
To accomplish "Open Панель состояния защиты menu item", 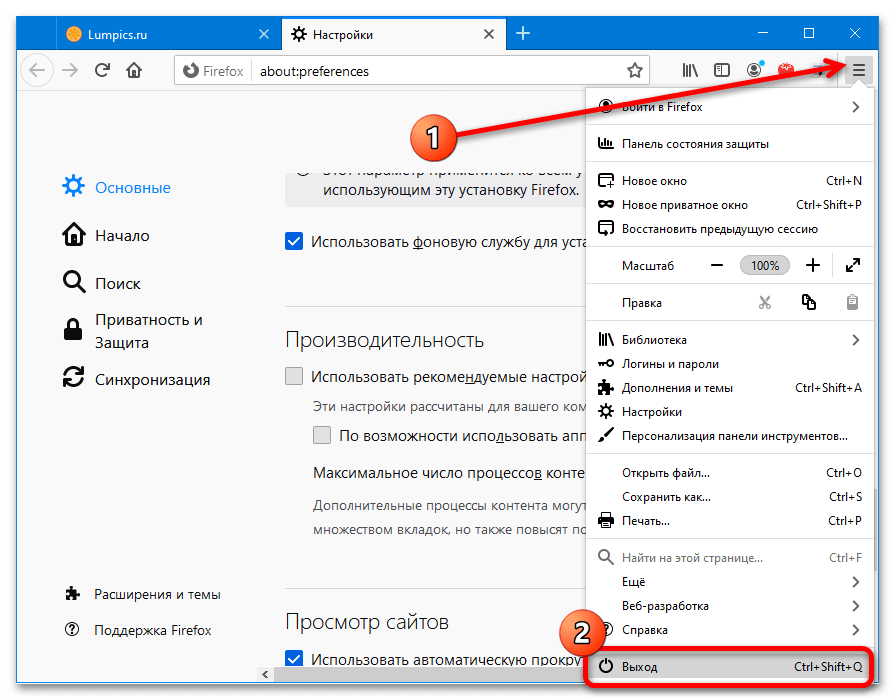I will [730, 144].
